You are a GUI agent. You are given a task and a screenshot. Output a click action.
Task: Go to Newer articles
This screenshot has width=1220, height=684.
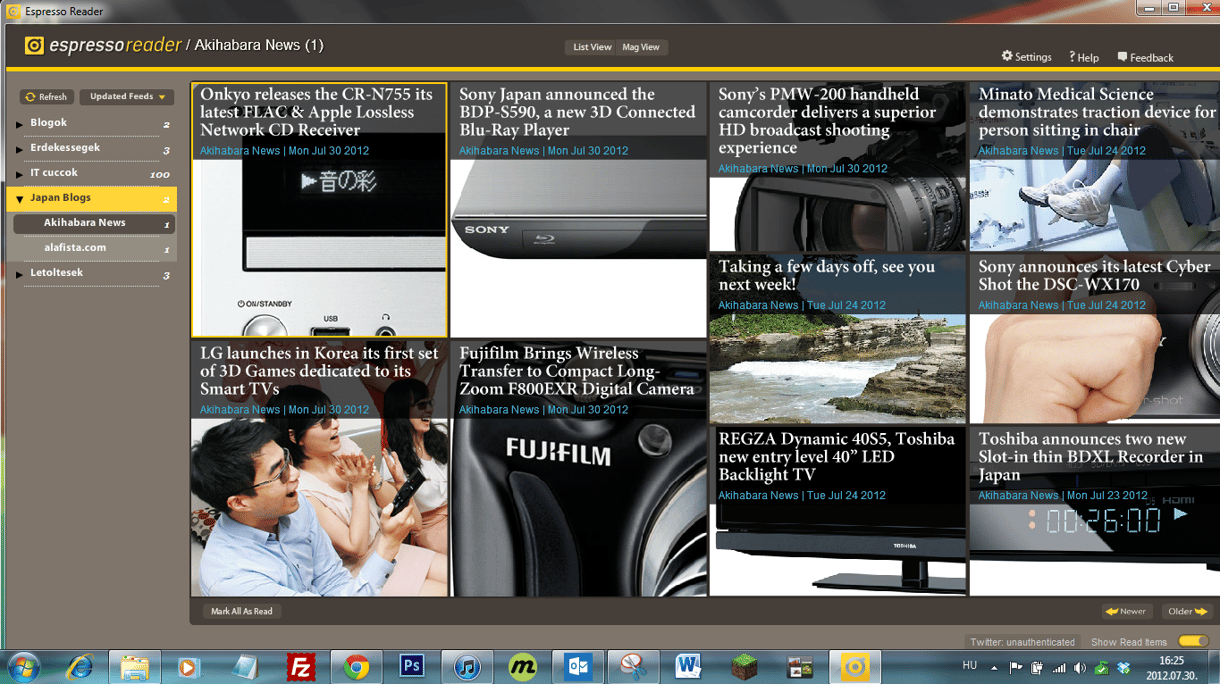tap(1126, 611)
